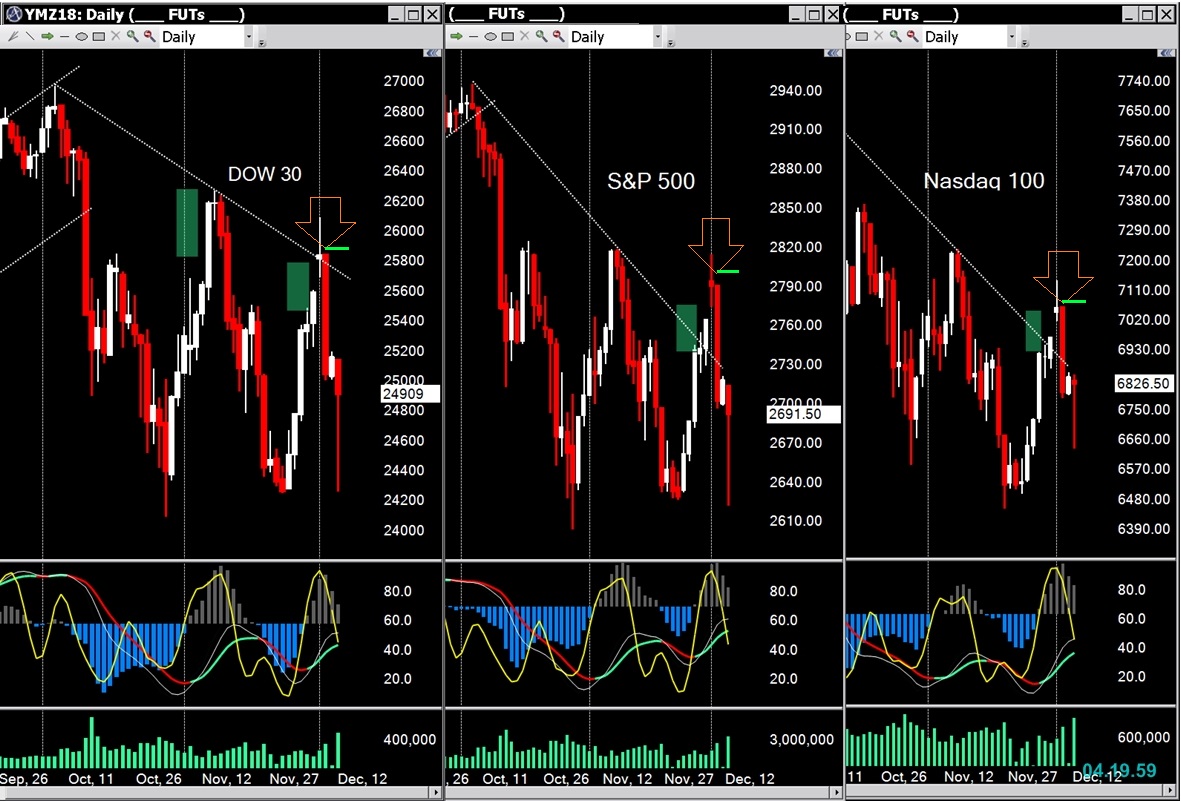This screenshot has height=801, width=1181.
Task: Select the horizontal line tool on S&P 500 toolbar
Action: pyautogui.click(x=473, y=36)
